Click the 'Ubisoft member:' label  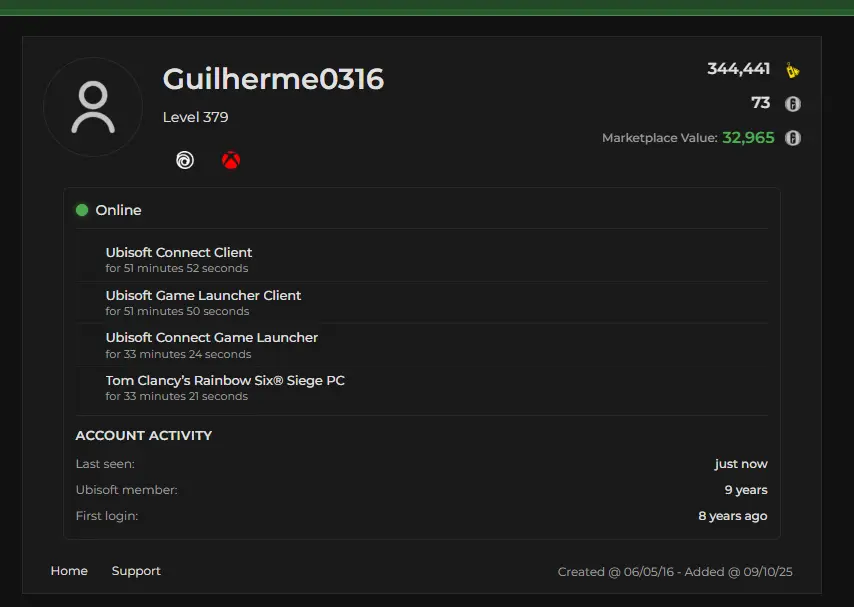126,490
